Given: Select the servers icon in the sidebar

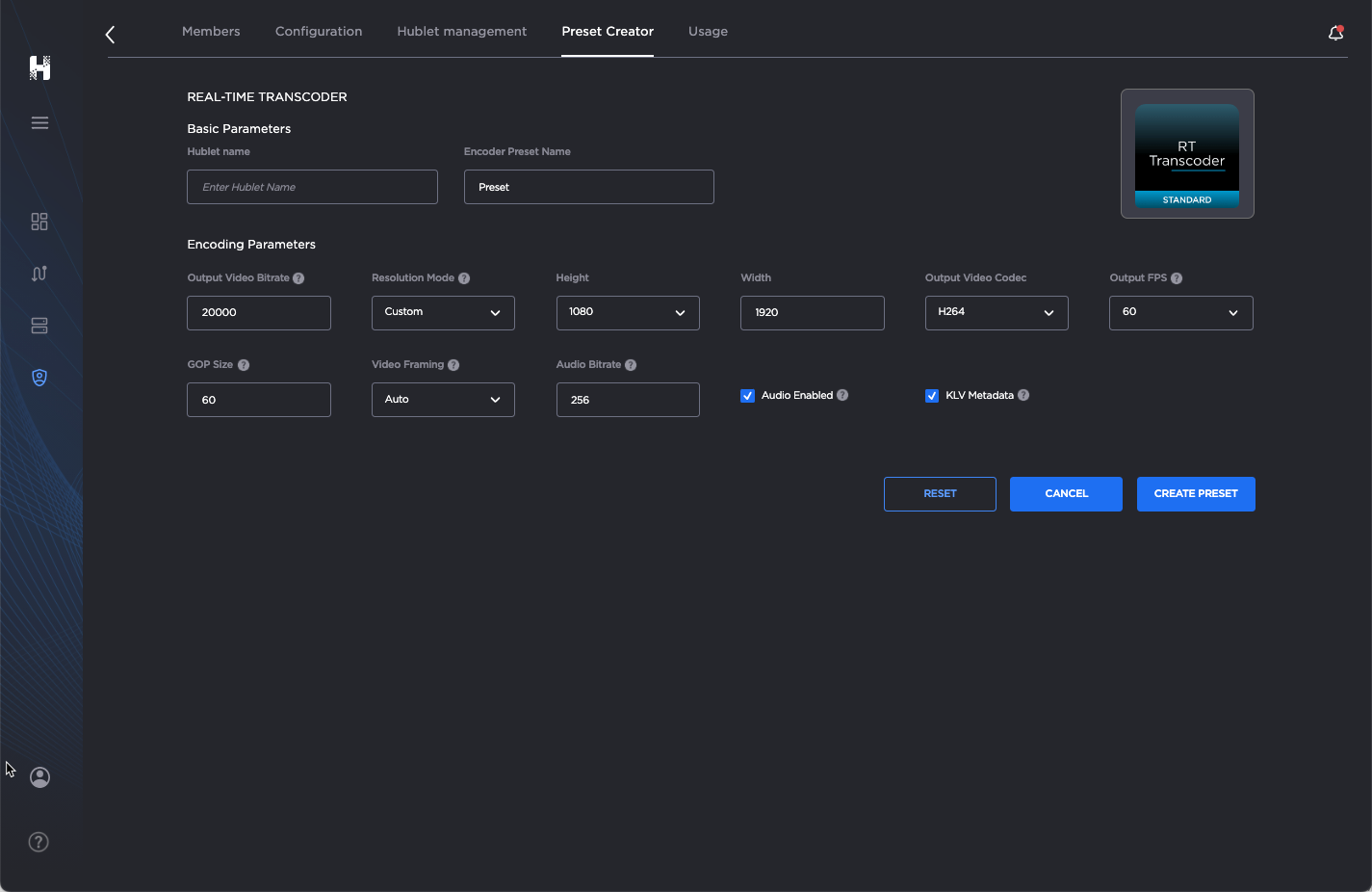Looking at the screenshot, I should tap(39, 326).
